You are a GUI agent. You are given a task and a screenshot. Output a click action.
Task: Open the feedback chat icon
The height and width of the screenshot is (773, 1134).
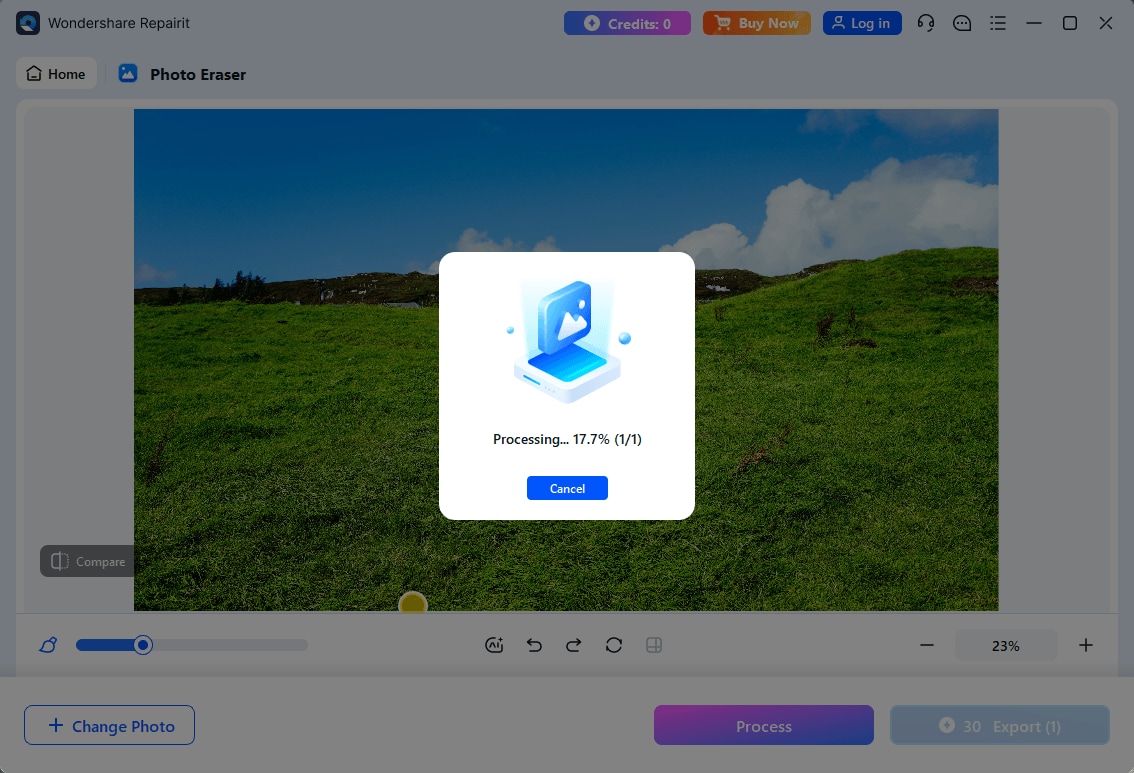click(x=962, y=22)
